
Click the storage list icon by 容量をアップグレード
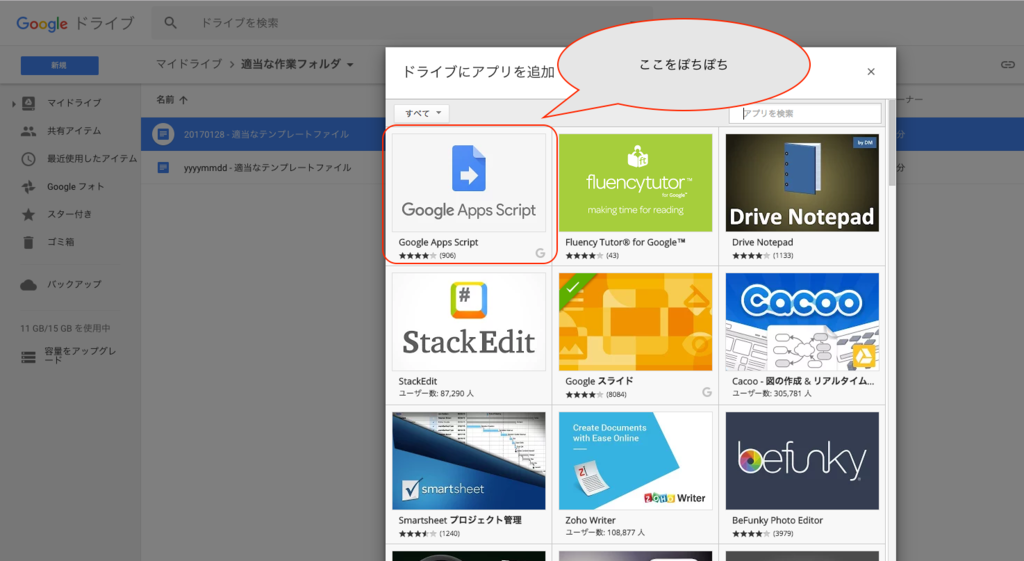[28, 357]
